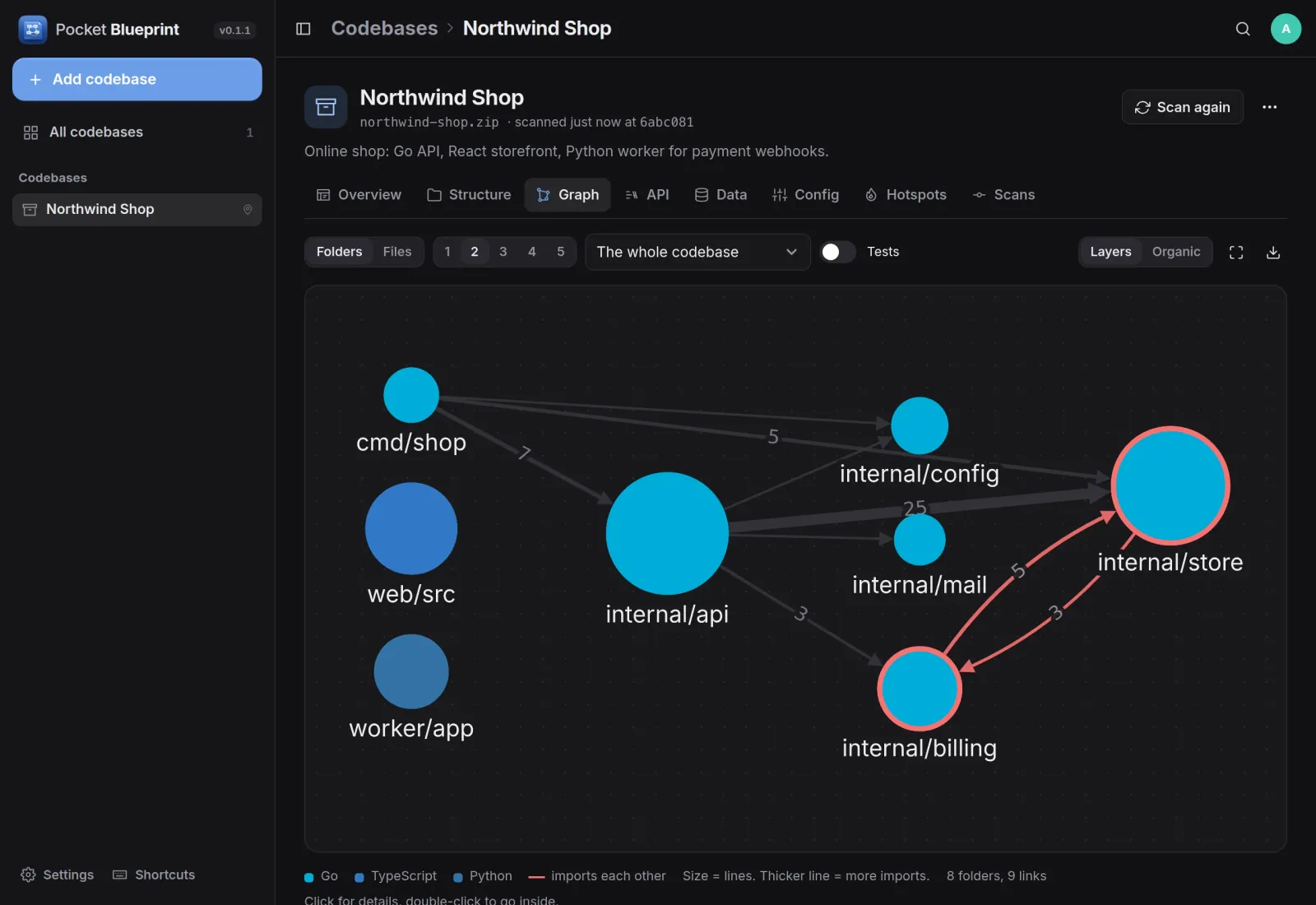Download the graph image
This screenshot has width=1316, height=905.
(x=1273, y=253)
